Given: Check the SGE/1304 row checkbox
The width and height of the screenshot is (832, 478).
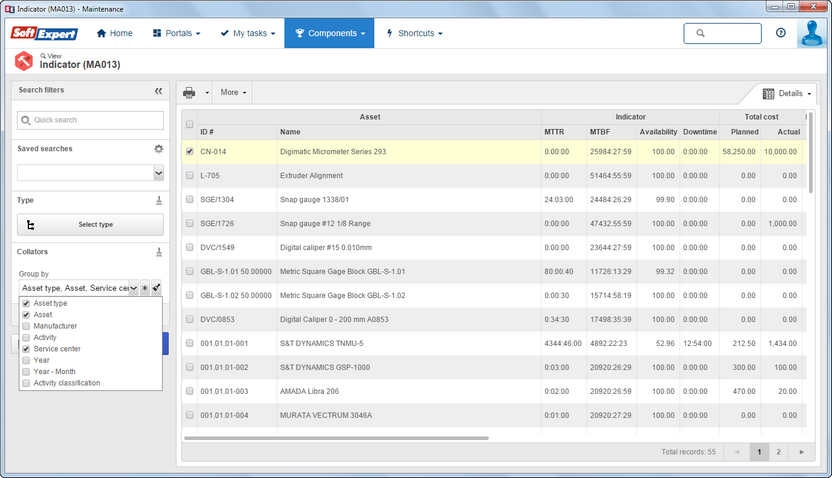Looking at the screenshot, I should click(189, 199).
